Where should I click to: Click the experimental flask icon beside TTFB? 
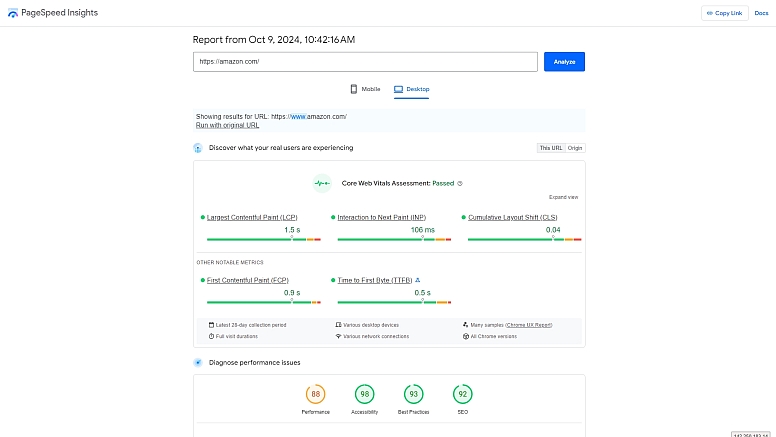(418, 280)
